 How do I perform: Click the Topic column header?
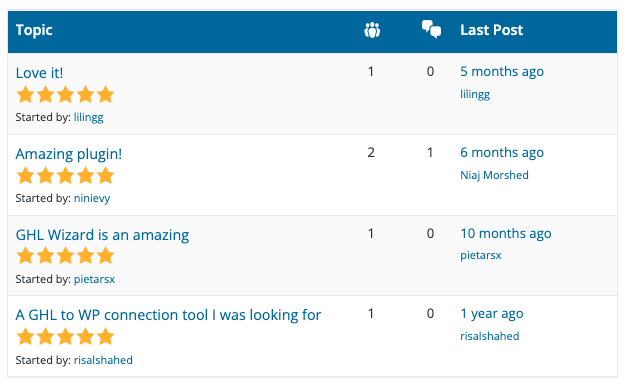[x=34, y=30]
